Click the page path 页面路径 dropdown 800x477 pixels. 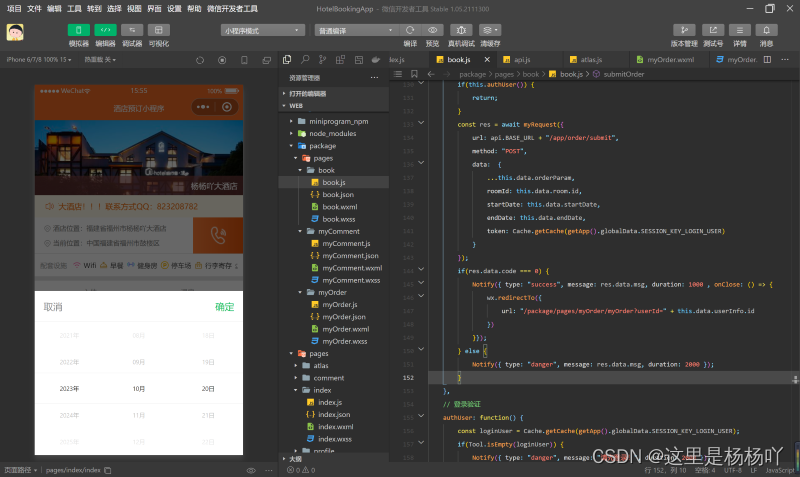(x=21, y=470)
